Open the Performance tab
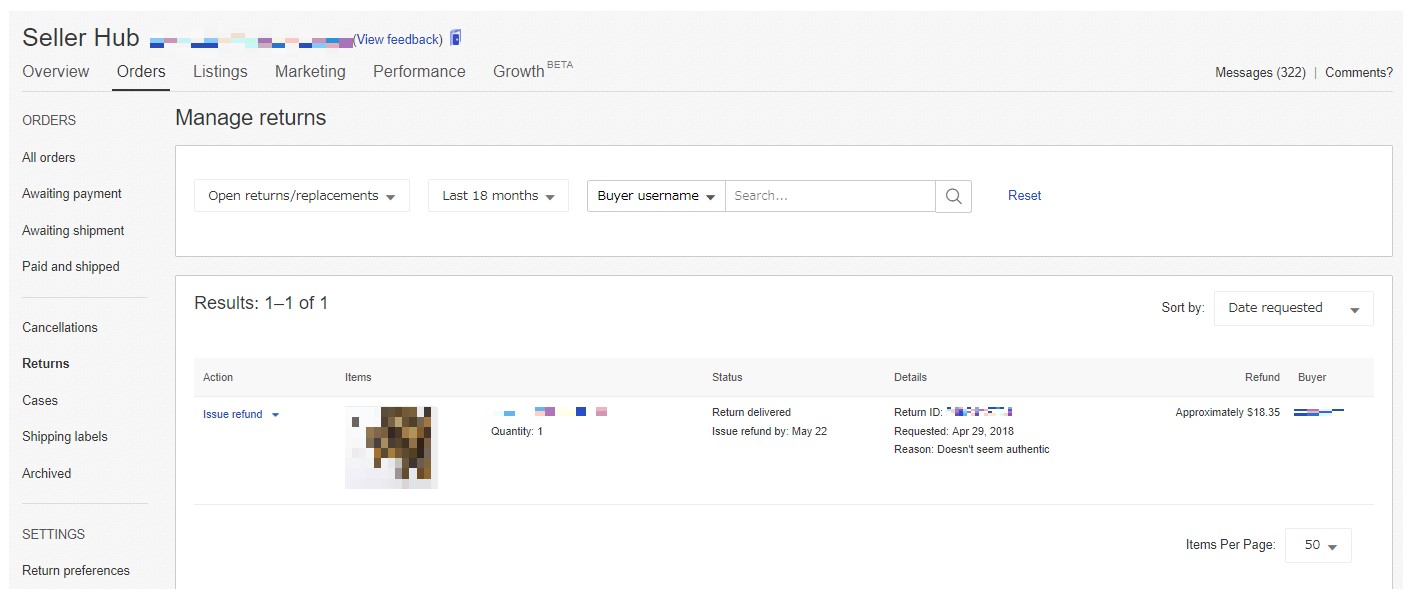The width and height of the screenshot is (1413, 603). [419, 71]
